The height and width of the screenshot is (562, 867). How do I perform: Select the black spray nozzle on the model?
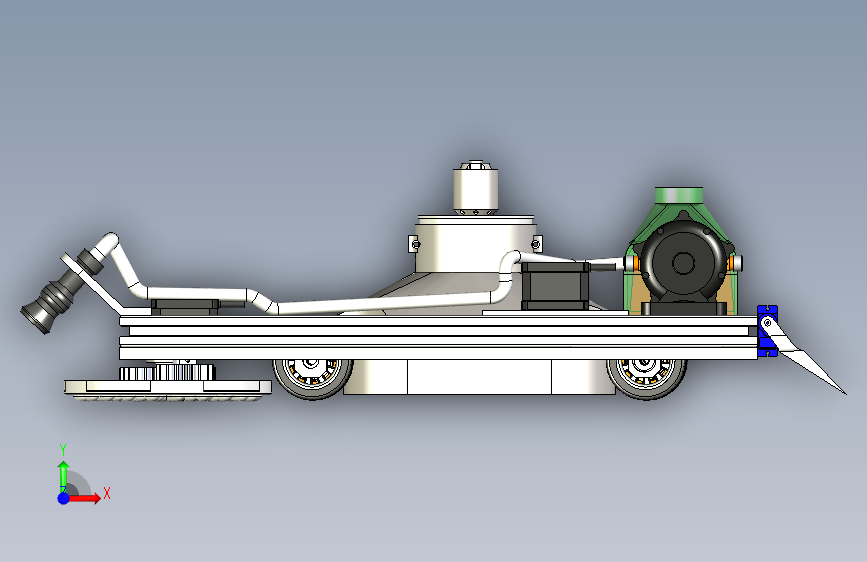tap(60, 292)
